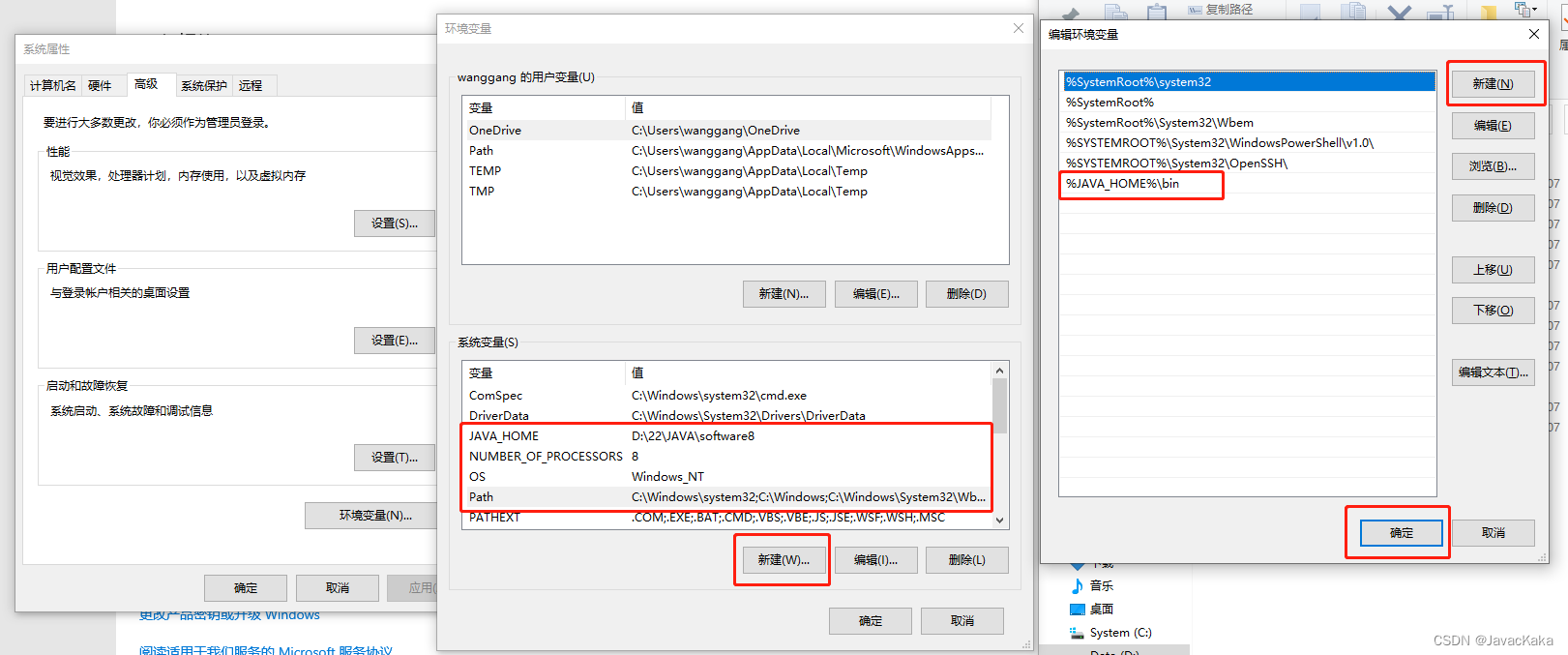Image resolution: width=1568 pixels, height=655 pixels.
Task: Click the system variables scrollbar thumb
Action: [1000, 405]
